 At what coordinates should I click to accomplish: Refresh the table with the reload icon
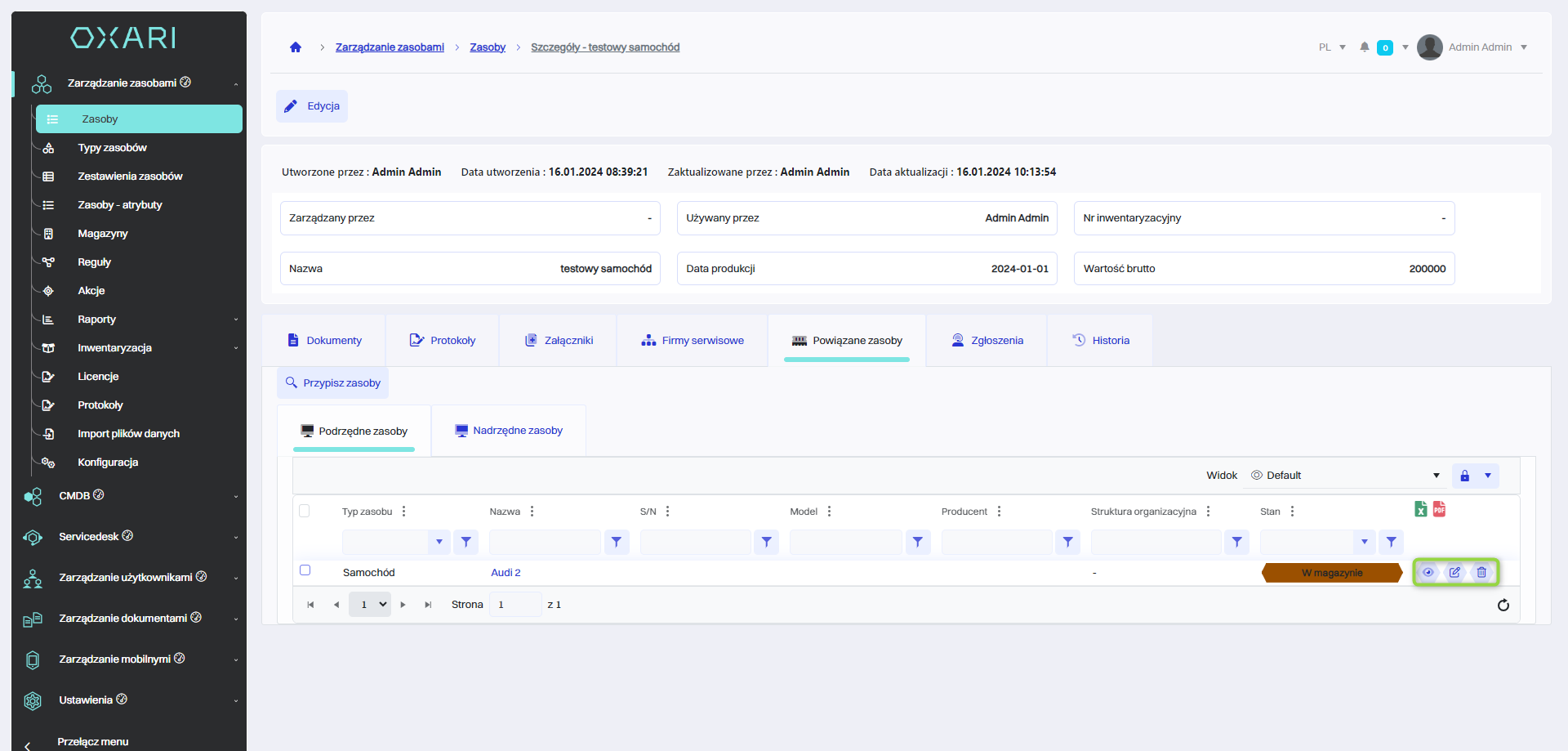click(1503, 605)
